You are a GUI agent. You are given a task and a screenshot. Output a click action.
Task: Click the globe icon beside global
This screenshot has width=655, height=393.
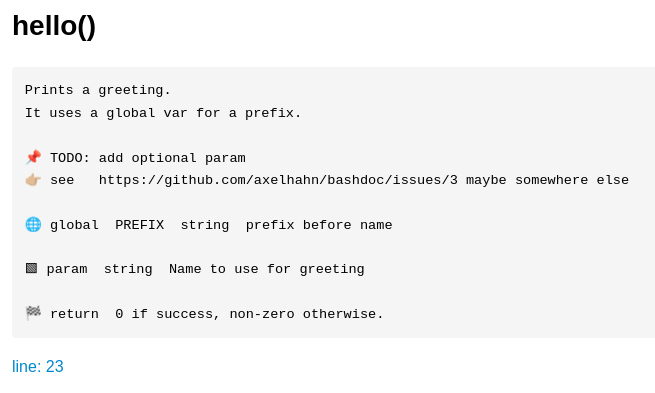coord(33,225)
